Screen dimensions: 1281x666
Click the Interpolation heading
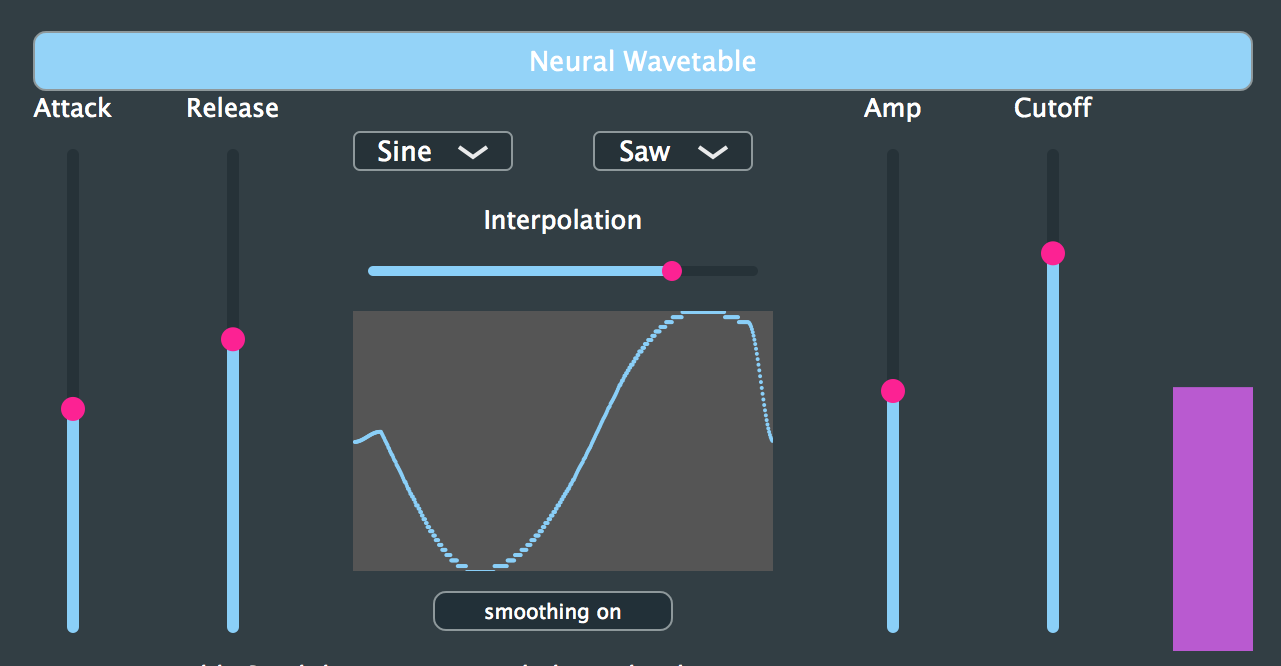pos(562,219)
